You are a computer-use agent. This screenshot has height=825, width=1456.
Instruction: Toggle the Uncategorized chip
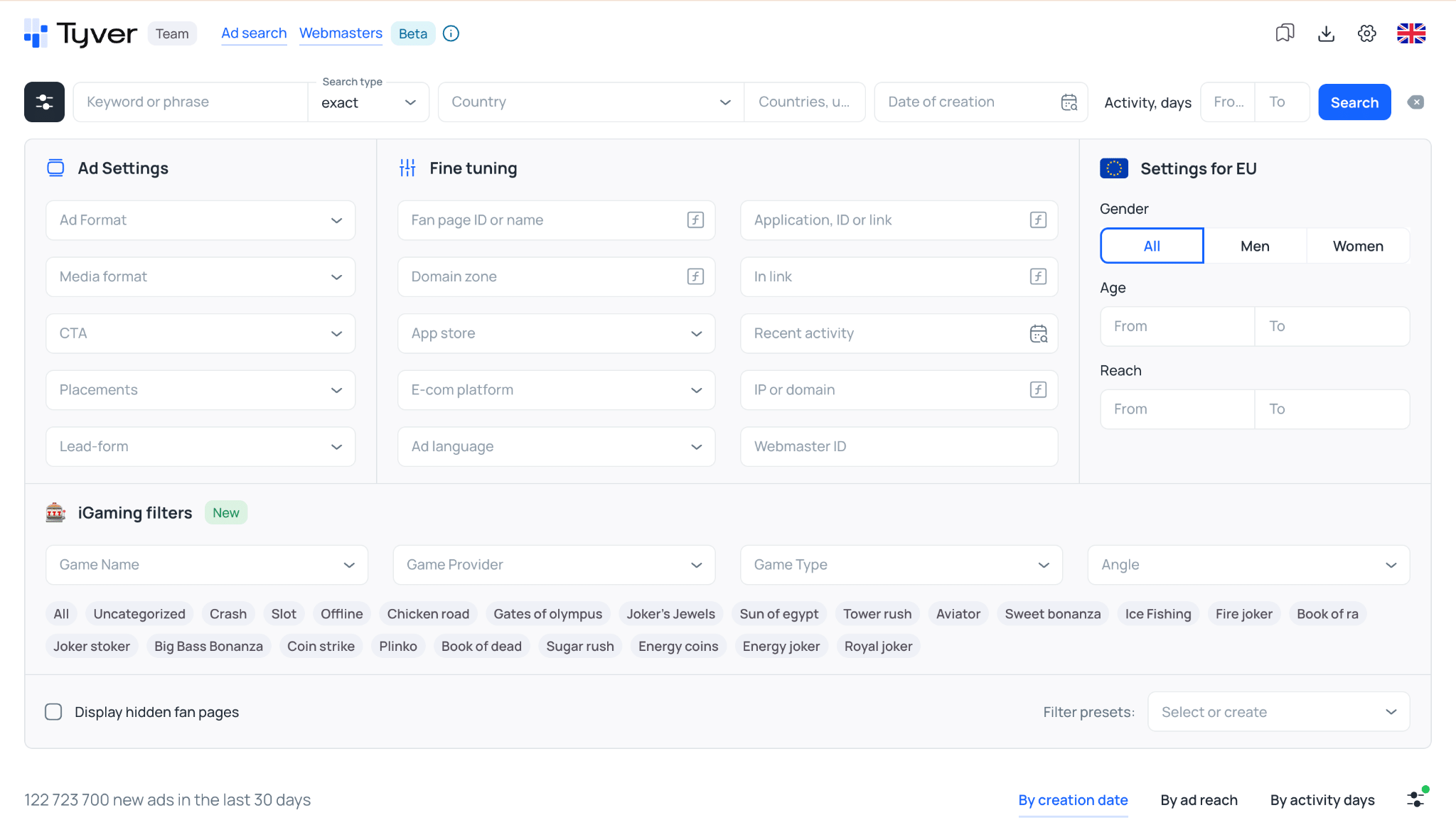tap(139, 614)
